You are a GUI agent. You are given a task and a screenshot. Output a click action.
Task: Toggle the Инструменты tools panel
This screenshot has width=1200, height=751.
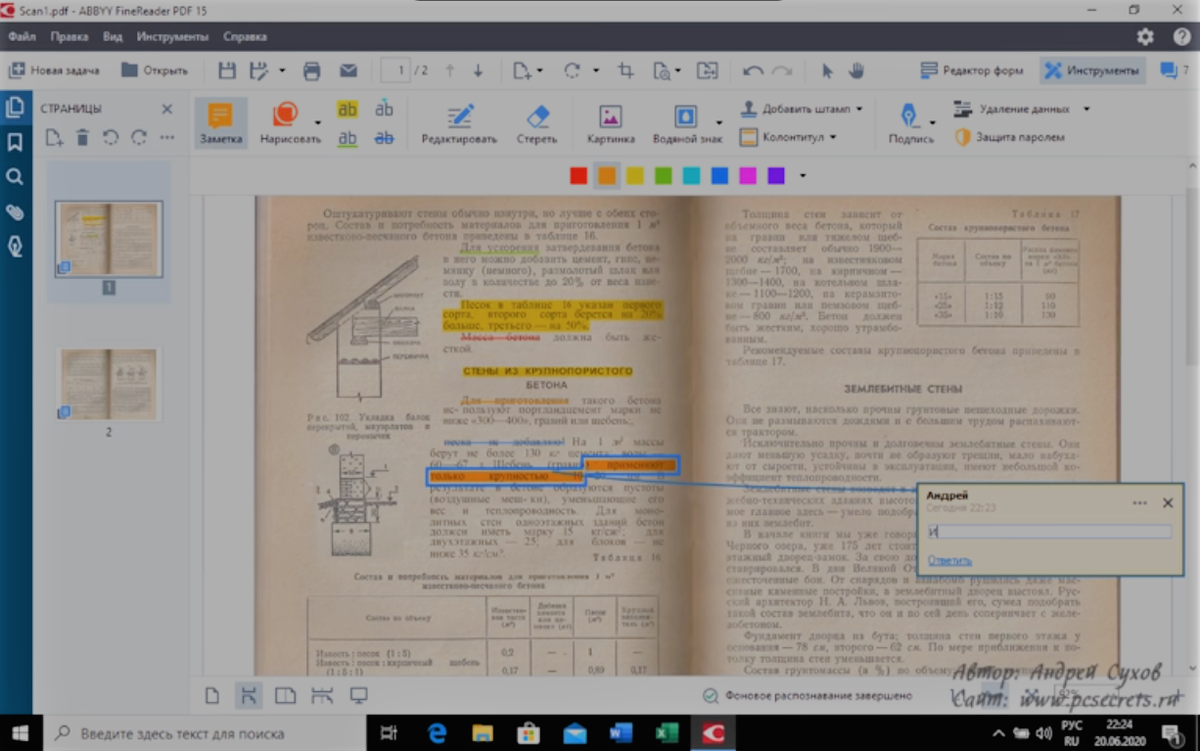(1092, 70)
